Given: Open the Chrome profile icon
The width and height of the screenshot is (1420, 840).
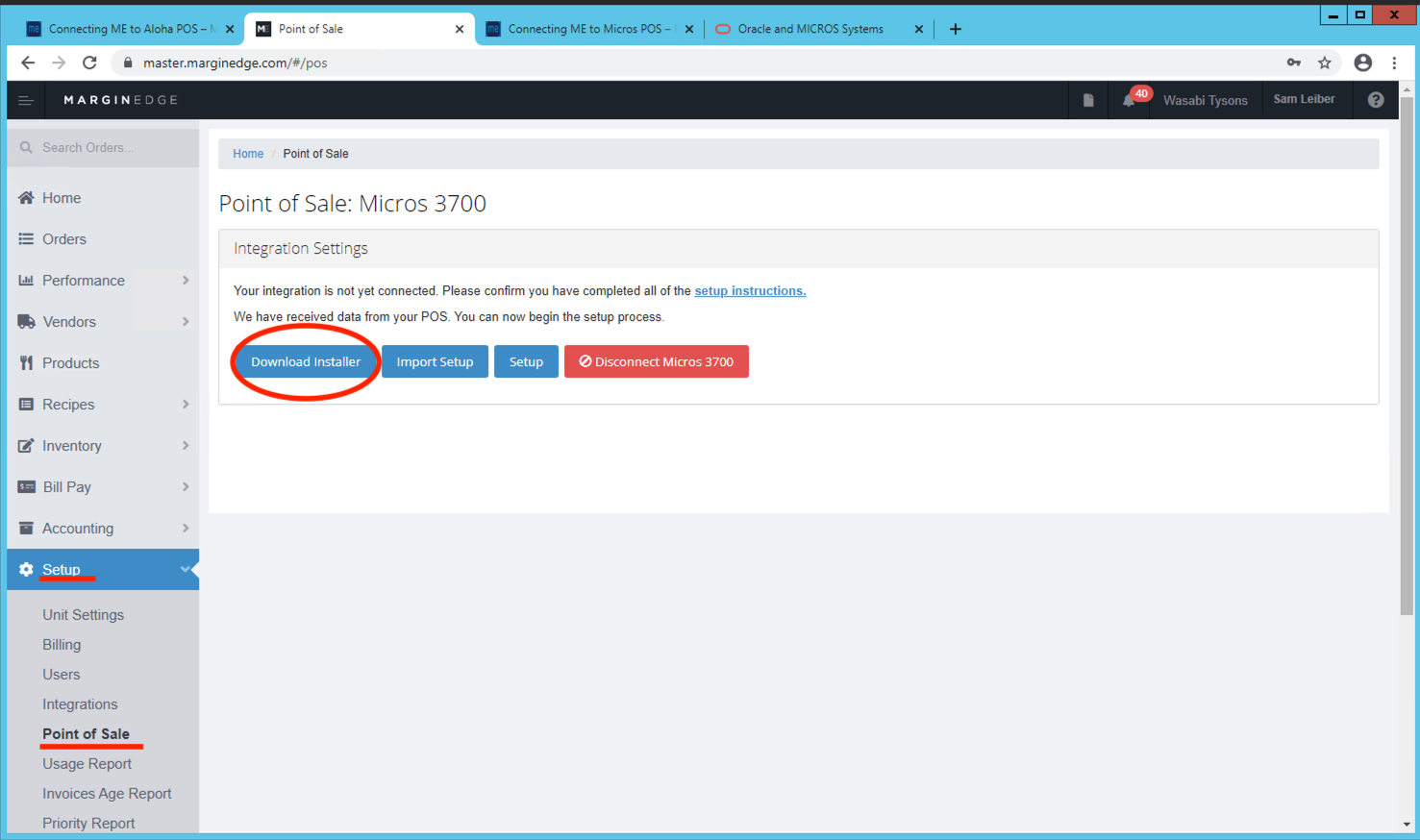Looking at the screenshot, I should click(1363, 62).
